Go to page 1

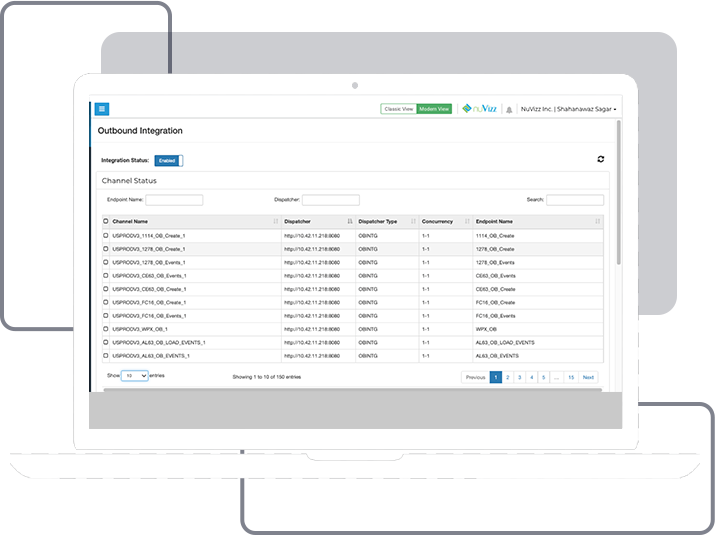pyautogui.click(x=496, y=377)
